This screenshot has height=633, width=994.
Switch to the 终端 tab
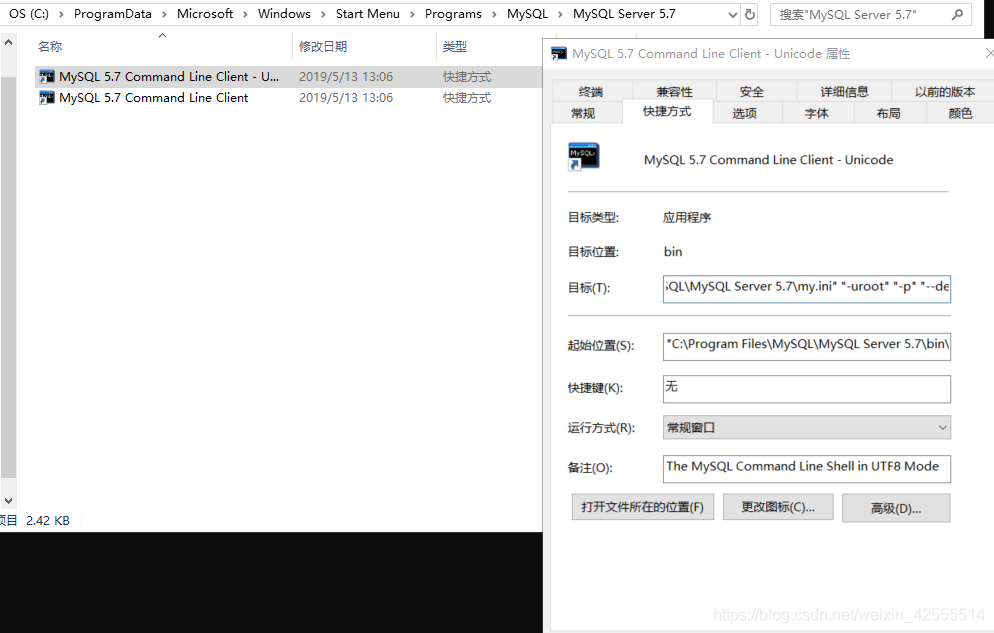click(x=591, y=91)
